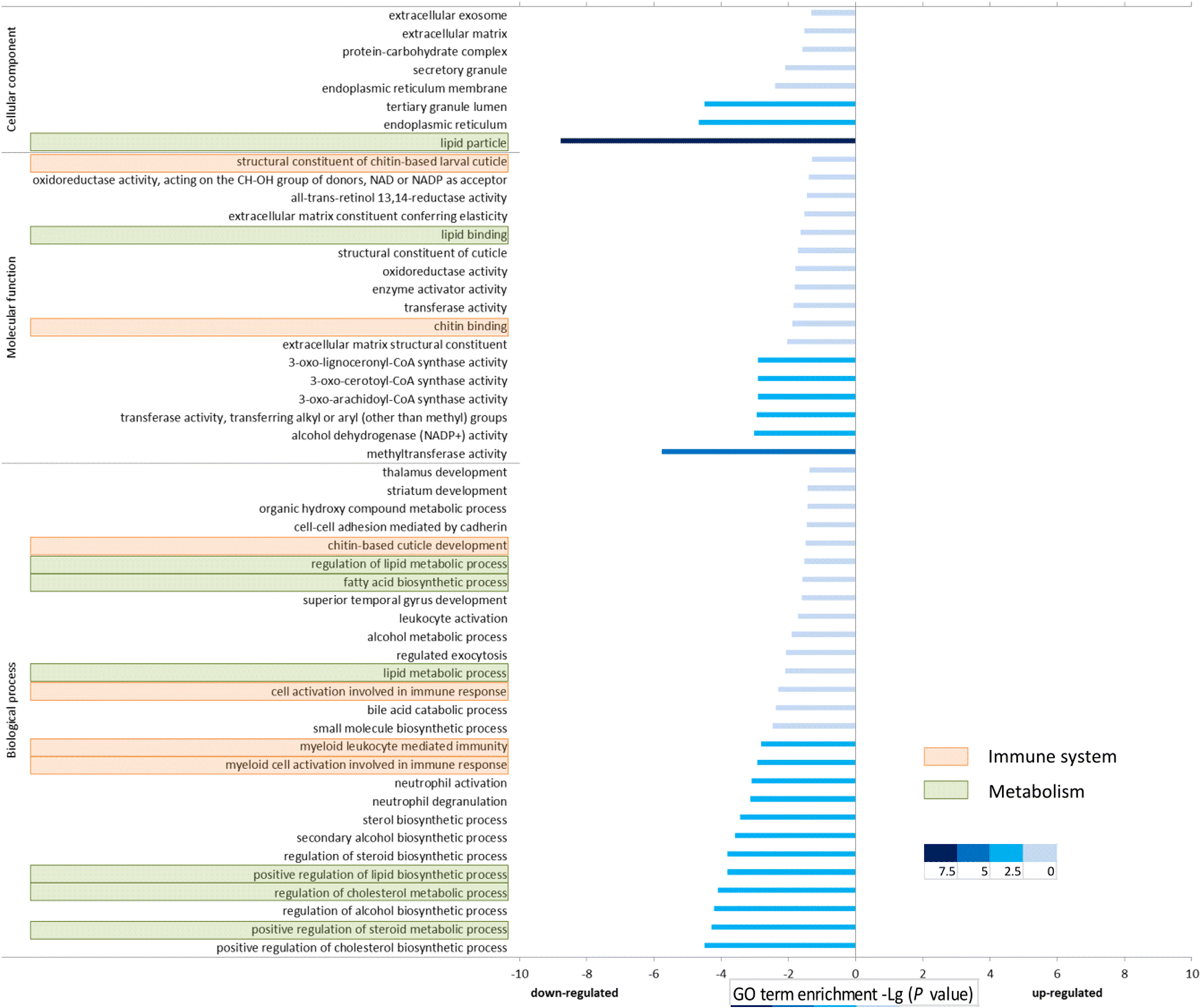This screenshot has height=1008, width=1201.
Task: Click the lightest blue color scale swatch
Action: [x=1040, y=853]
